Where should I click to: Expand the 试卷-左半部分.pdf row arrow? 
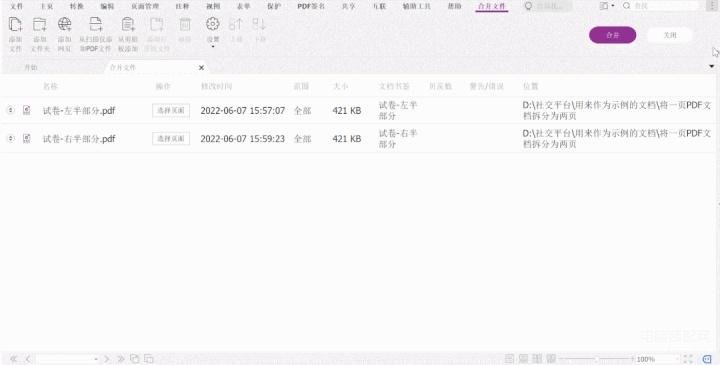click(11, 110)
